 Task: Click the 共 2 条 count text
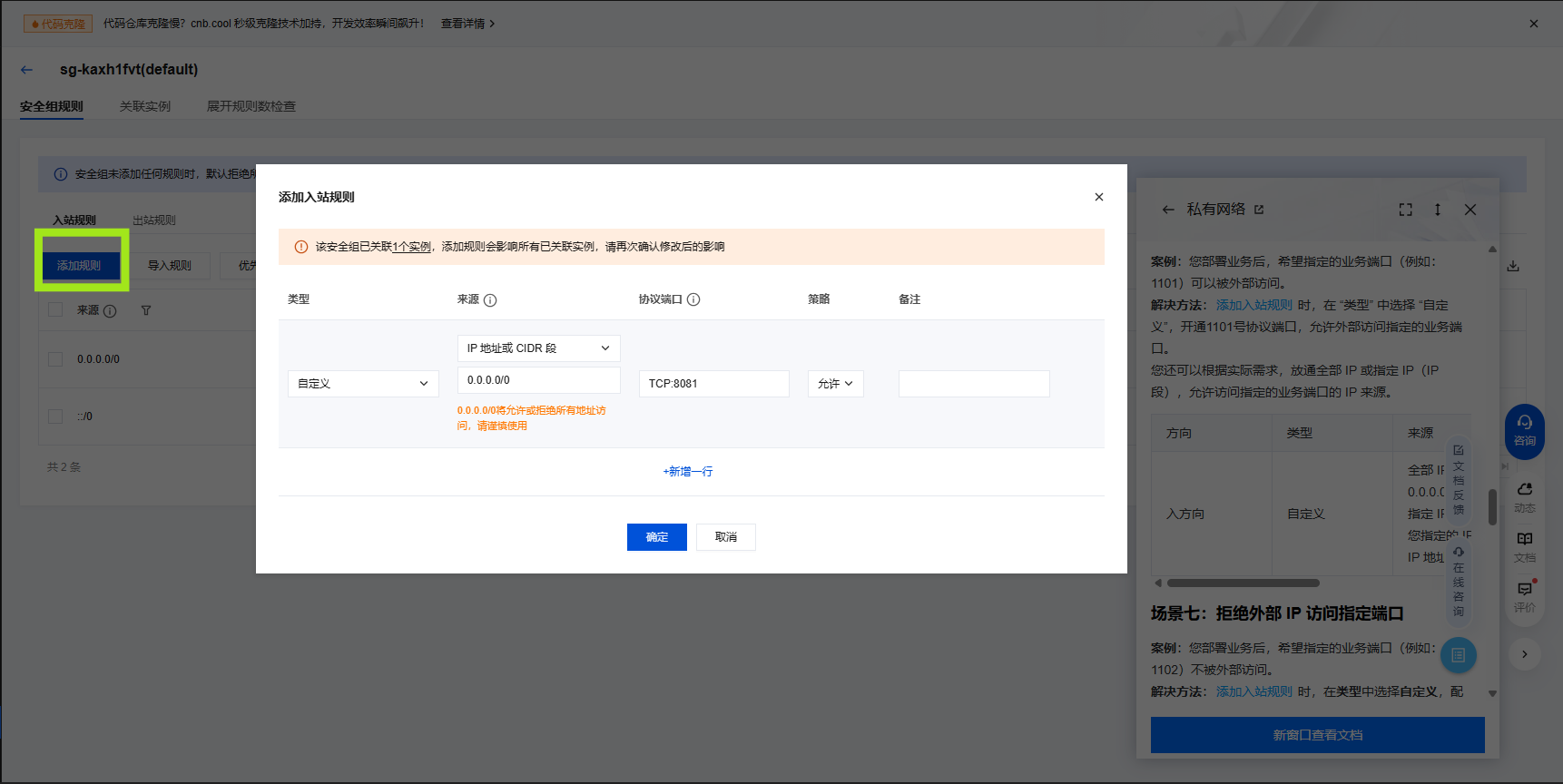coord(64,467)
